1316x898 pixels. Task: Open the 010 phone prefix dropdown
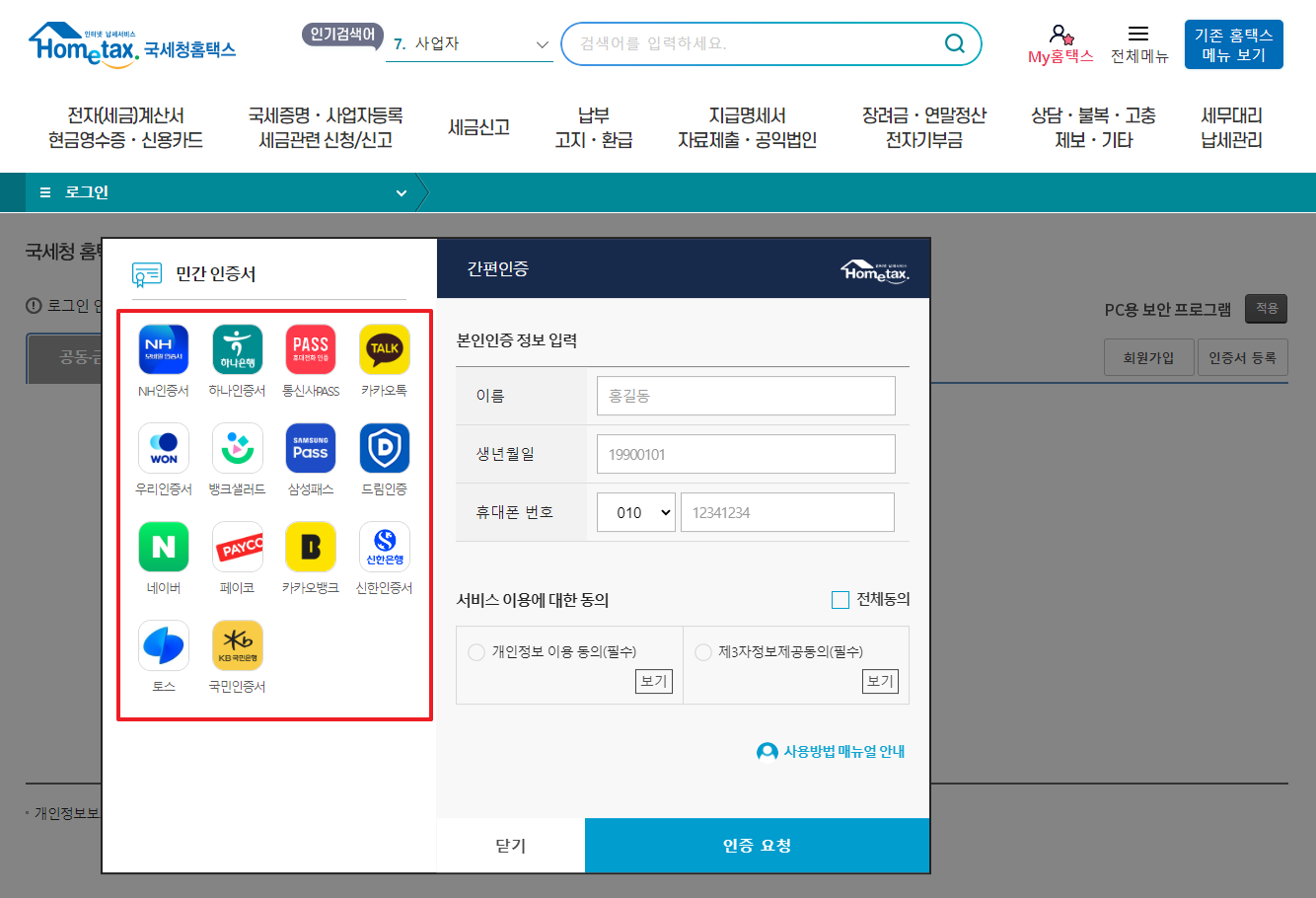[x=636, y=512]
